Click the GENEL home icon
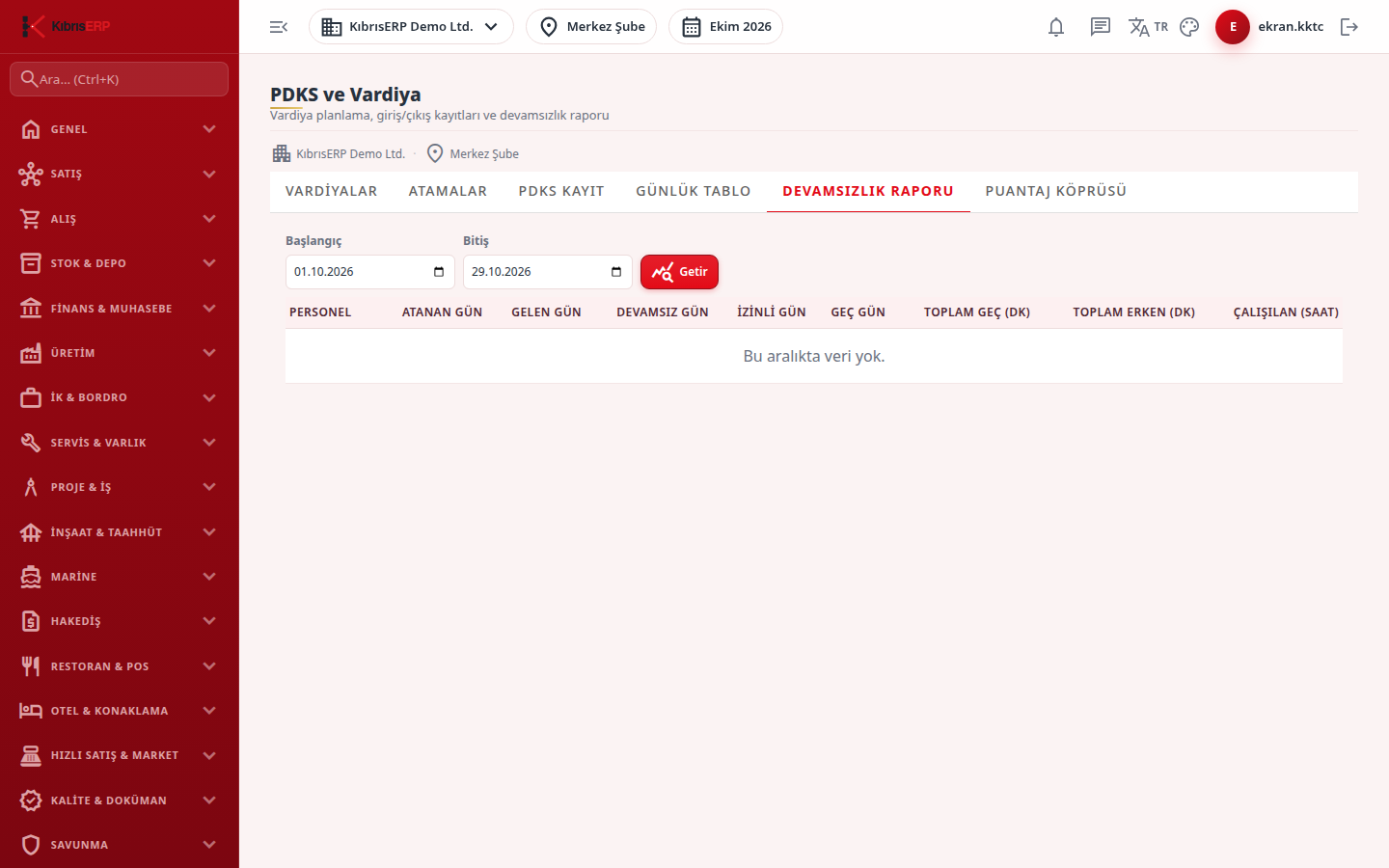 tap(31, 129)
